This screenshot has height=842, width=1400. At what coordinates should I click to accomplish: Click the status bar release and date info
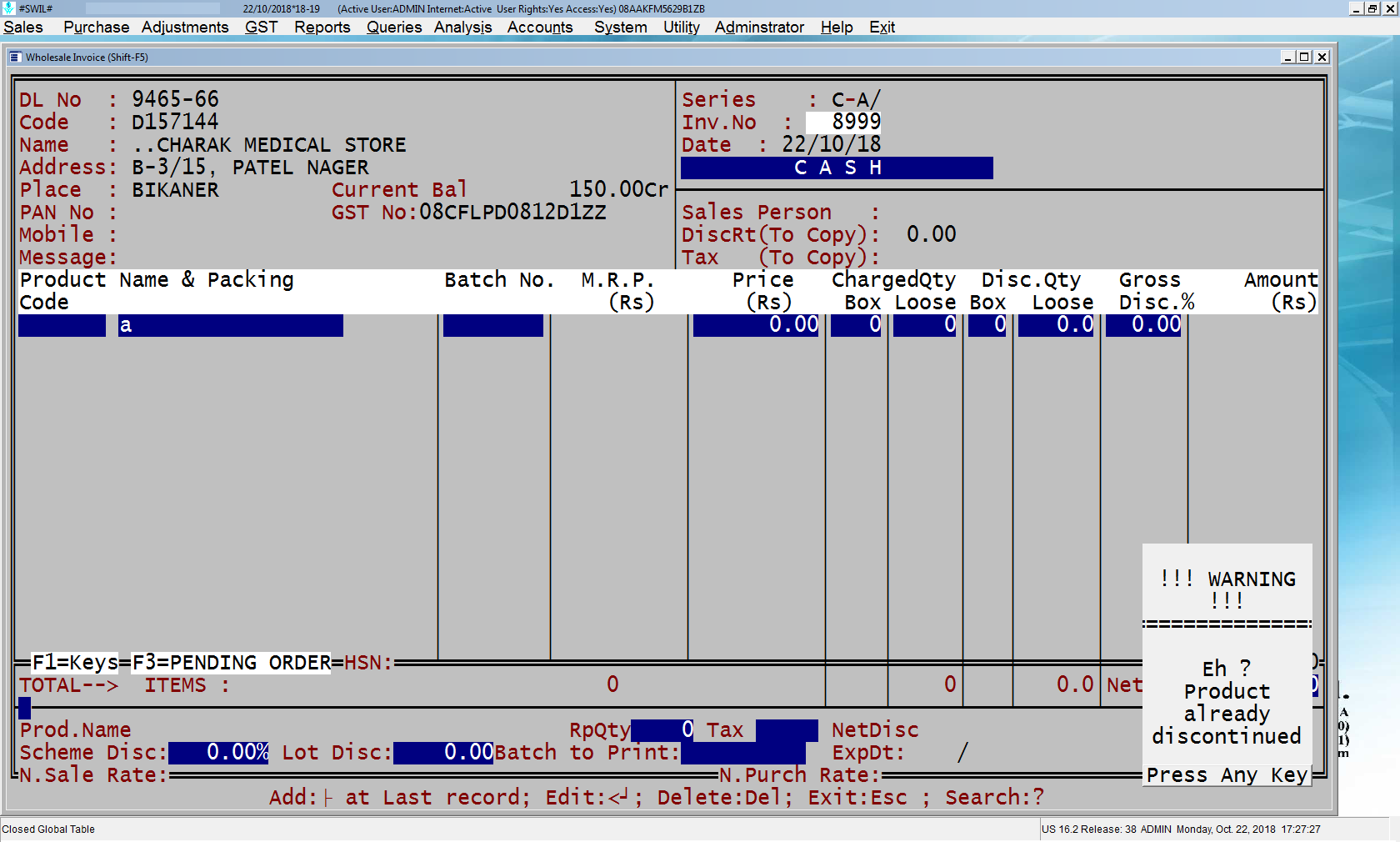click(1181, 829)
